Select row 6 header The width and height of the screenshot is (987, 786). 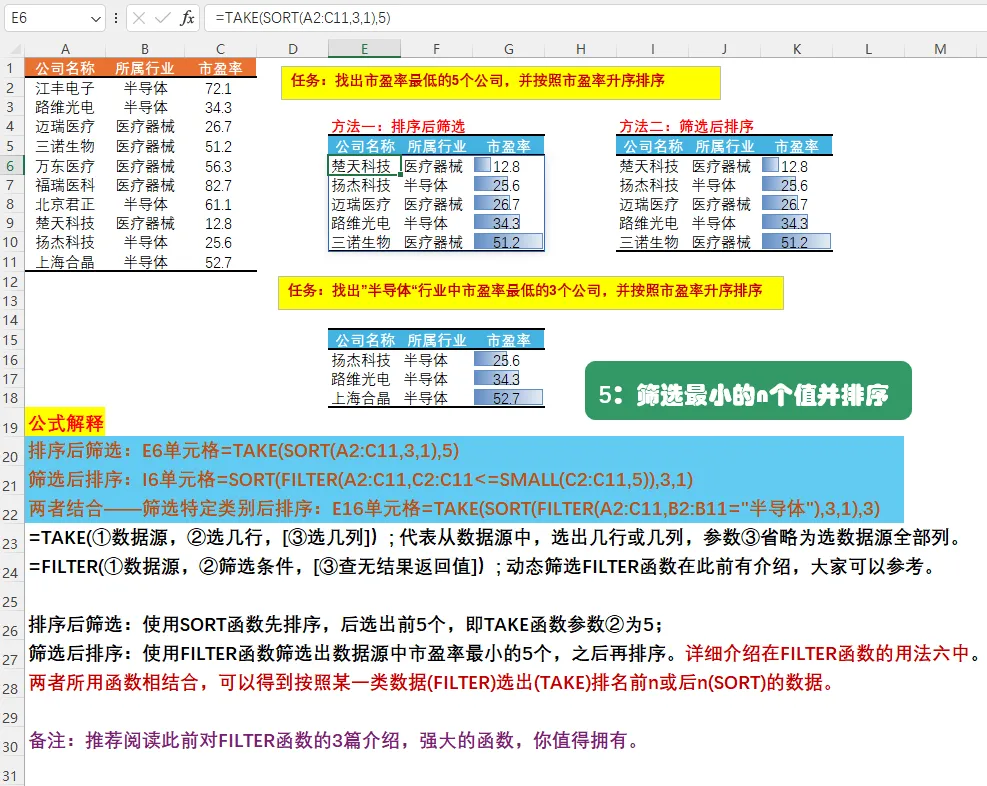pos(11,166)
